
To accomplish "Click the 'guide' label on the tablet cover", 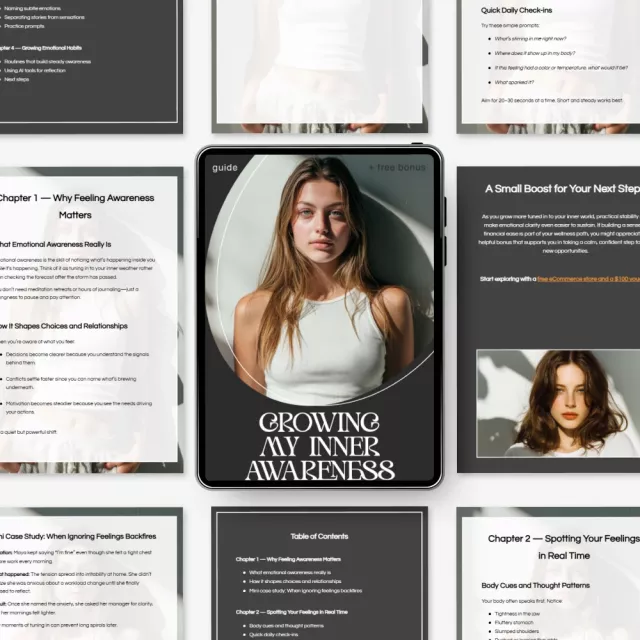I will tap(225, 167).
